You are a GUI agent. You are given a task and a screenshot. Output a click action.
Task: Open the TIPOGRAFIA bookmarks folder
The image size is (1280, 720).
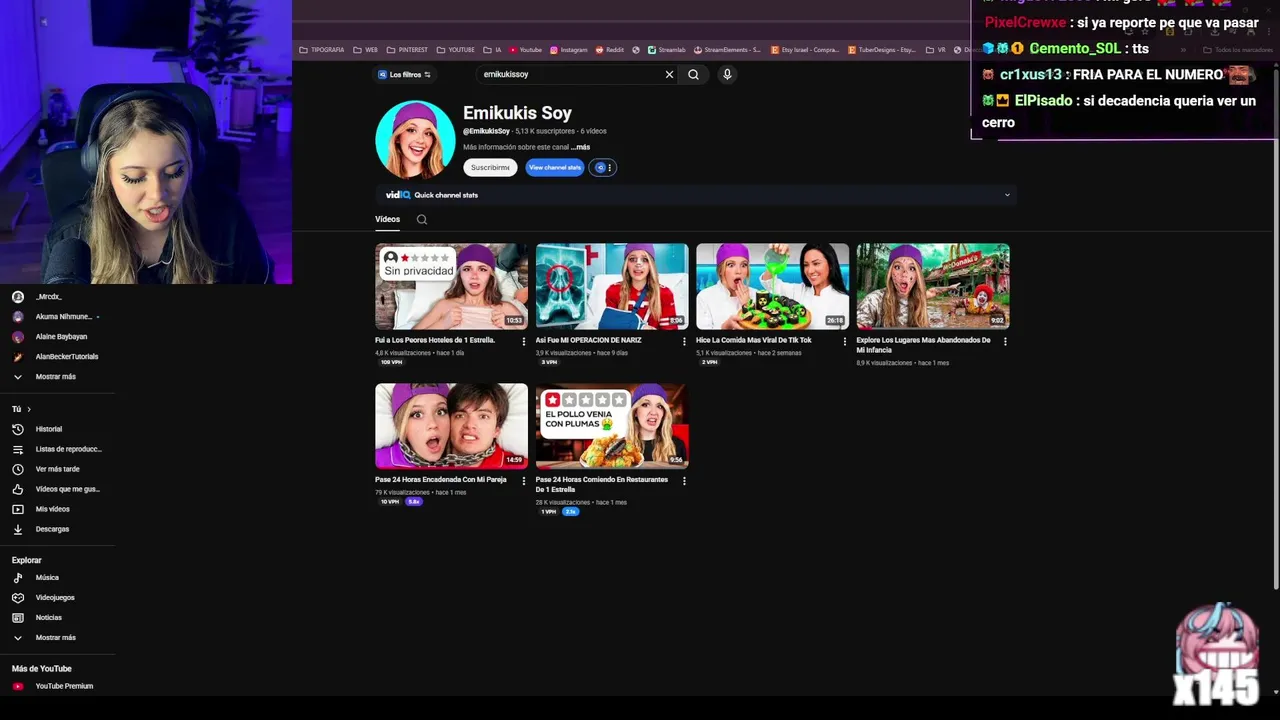click(x=321, y=50)
